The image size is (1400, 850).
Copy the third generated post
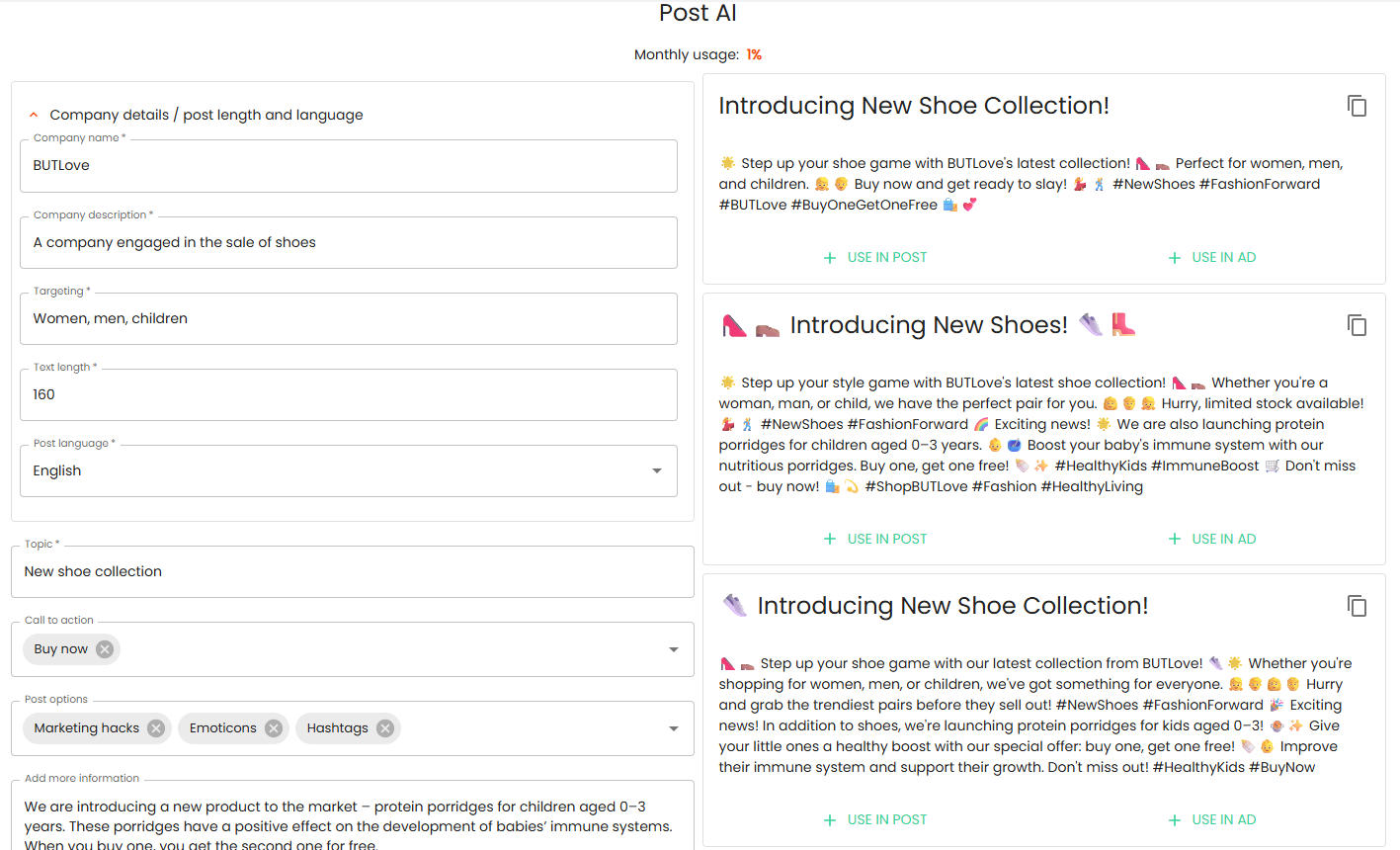click(1357, 606)
